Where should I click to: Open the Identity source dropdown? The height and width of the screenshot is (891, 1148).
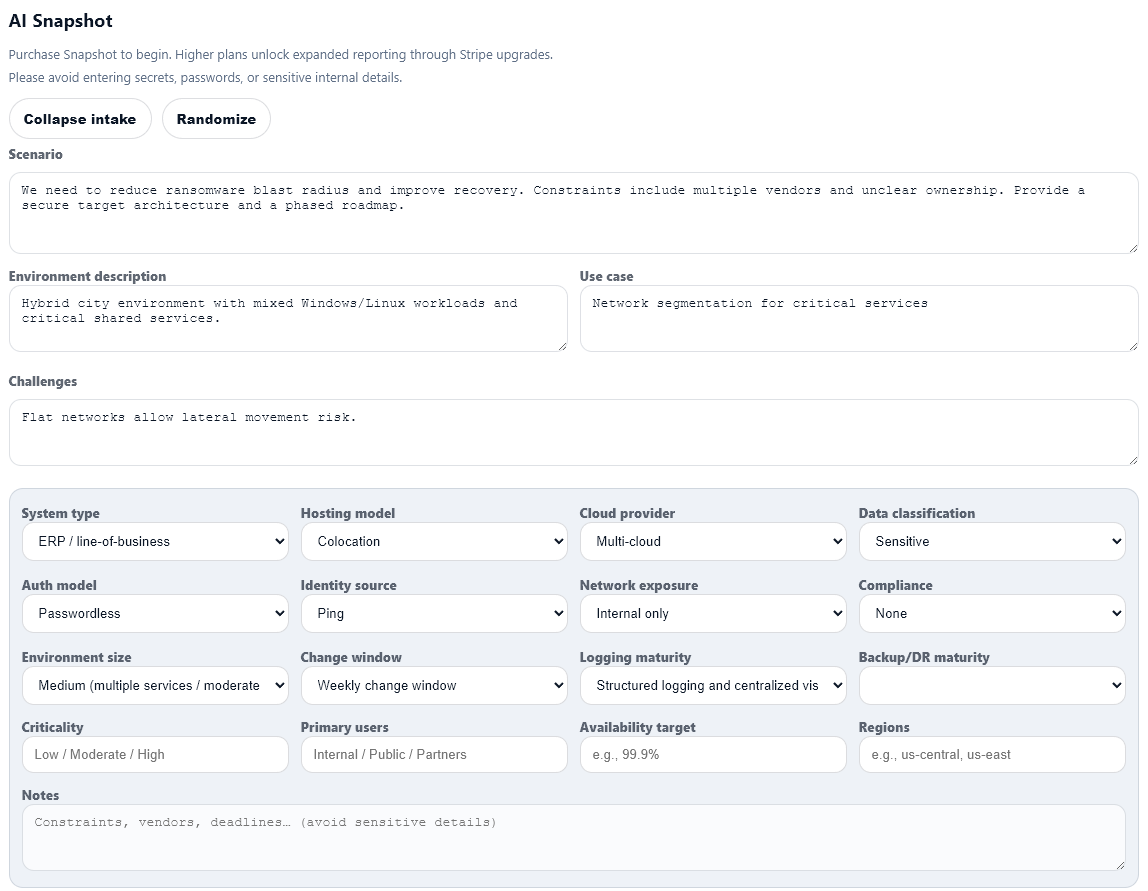434,613
